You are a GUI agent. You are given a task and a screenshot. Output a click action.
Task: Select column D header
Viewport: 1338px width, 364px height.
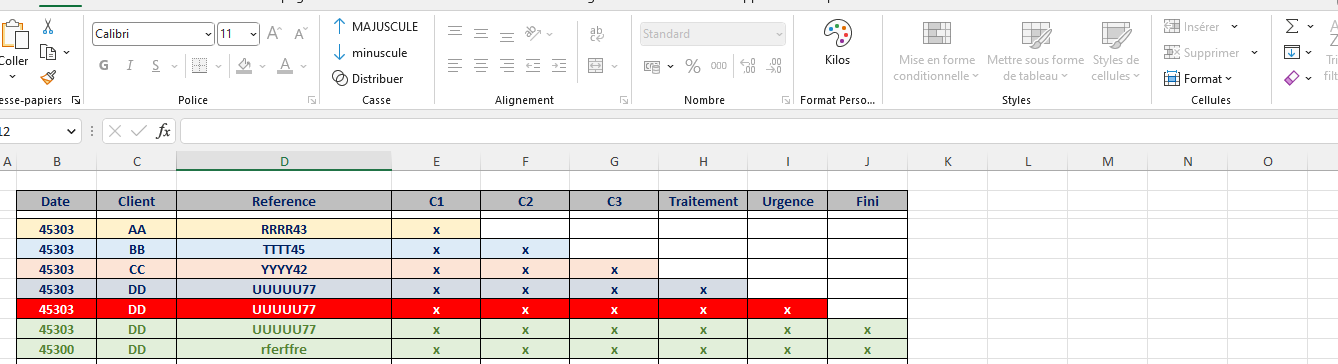click(x=284, y=161)
